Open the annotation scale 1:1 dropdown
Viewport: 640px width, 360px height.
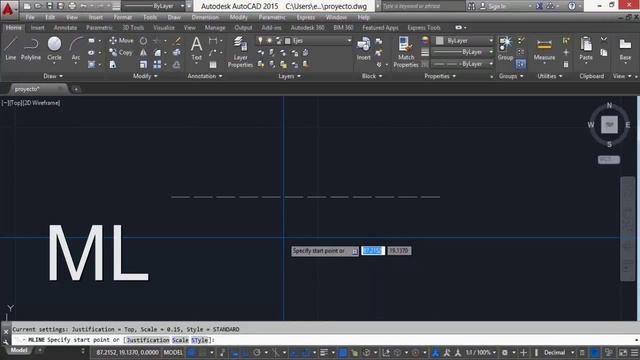coord(481,352)
